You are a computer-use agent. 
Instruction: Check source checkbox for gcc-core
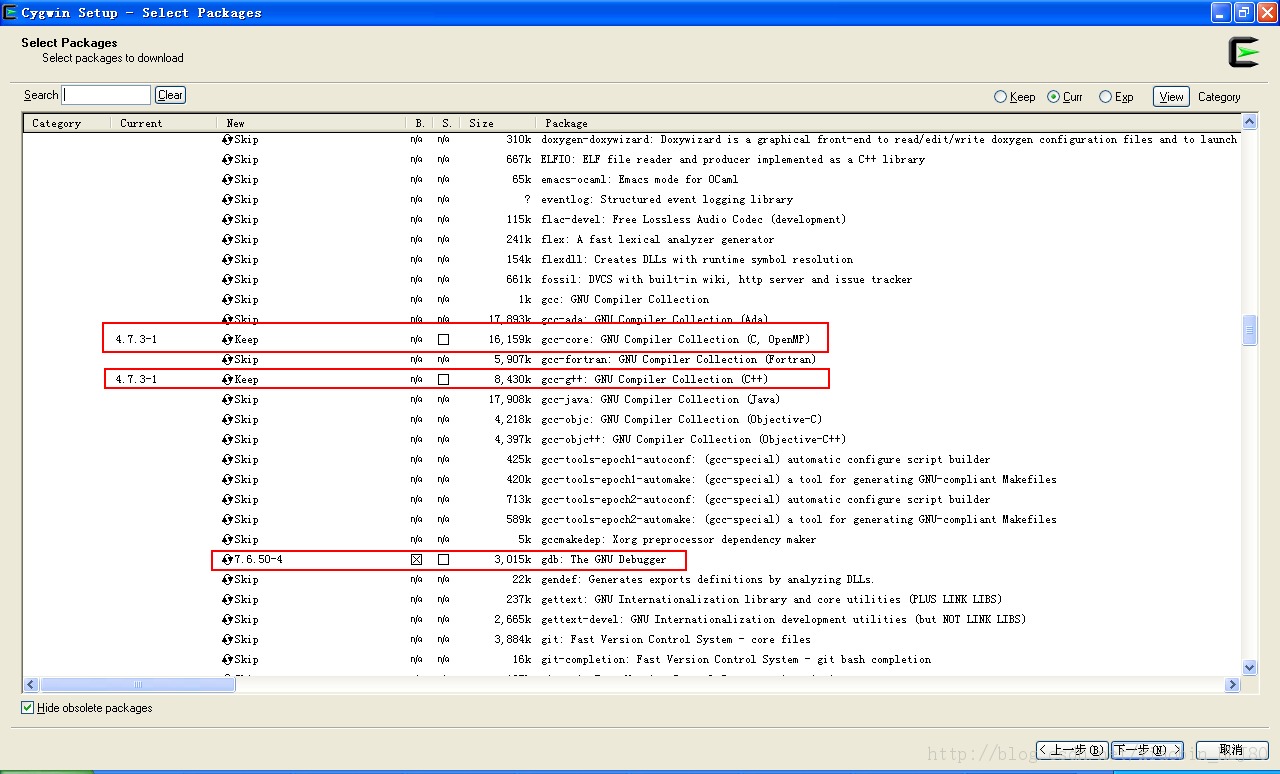pyautogui.click(x=443, y=339)
